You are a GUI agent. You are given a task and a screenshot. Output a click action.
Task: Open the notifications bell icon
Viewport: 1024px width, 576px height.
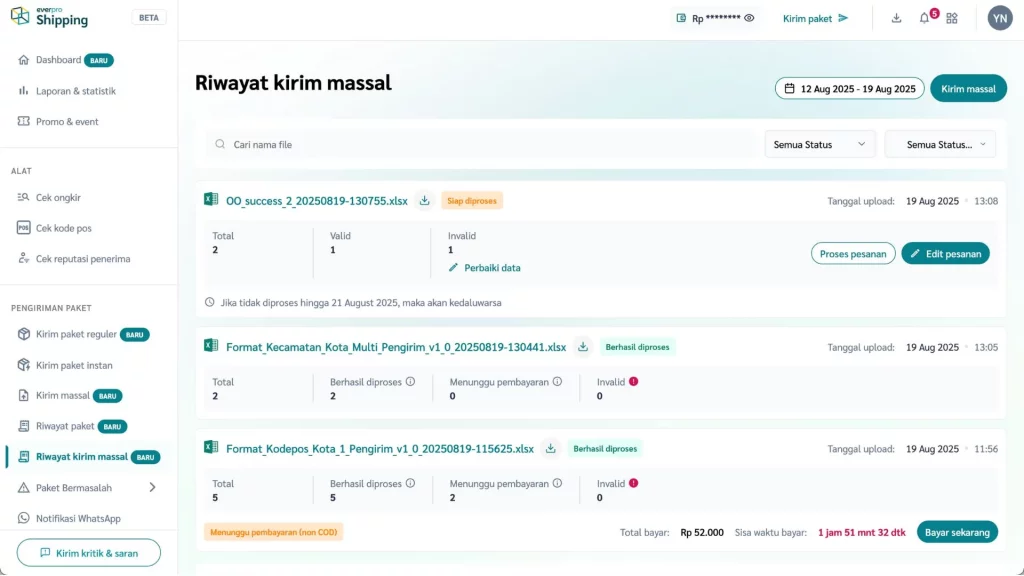(924, 18)
